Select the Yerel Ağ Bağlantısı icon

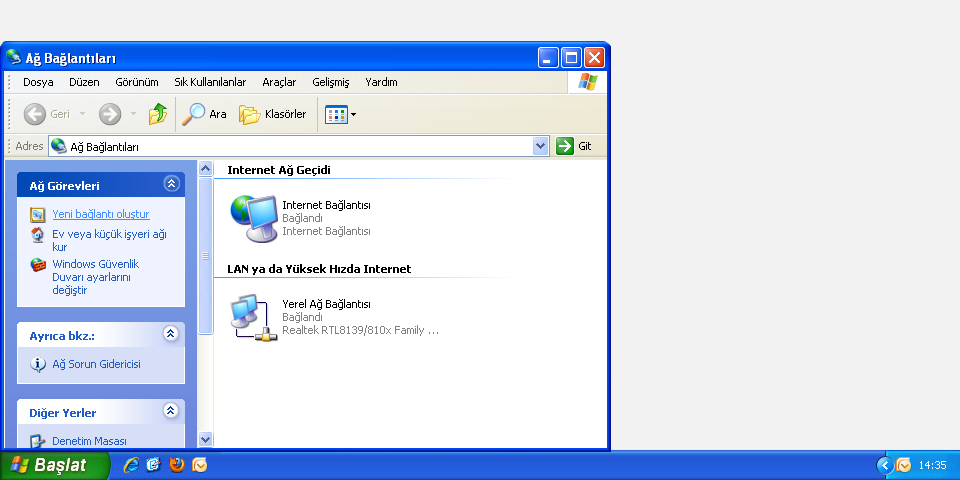253,317
